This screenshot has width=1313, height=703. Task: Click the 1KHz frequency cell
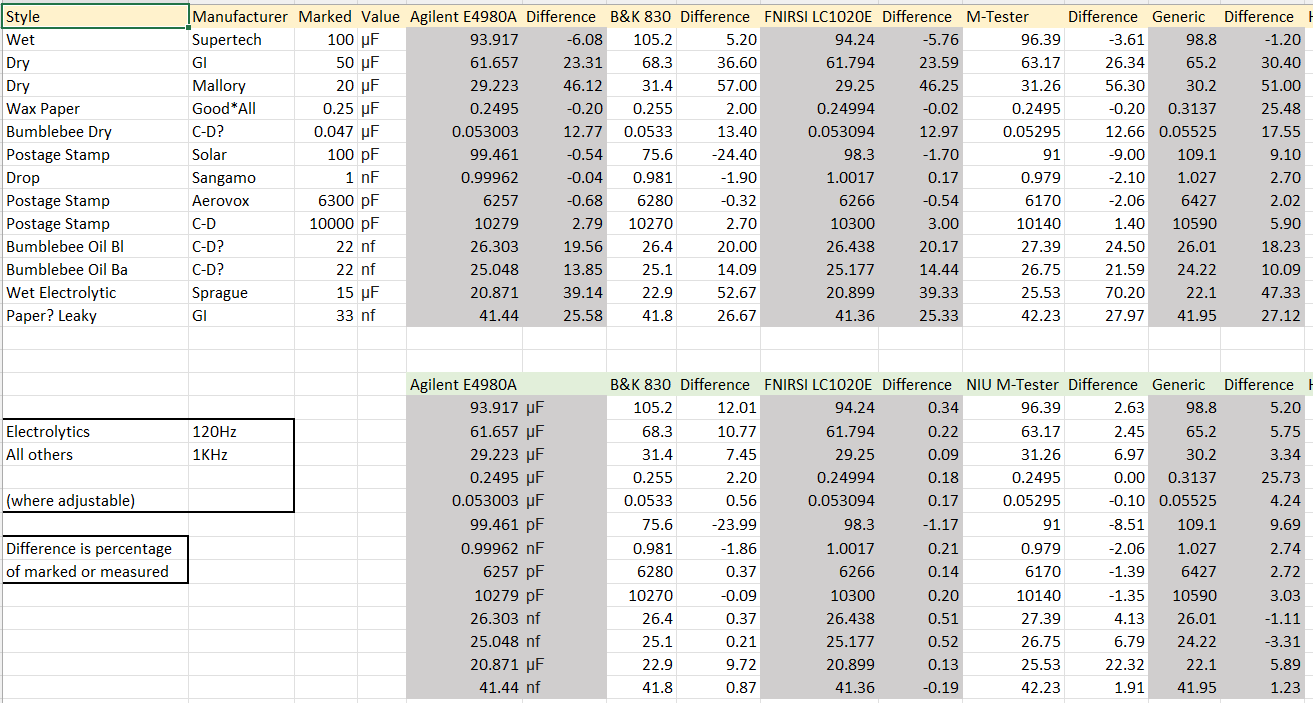click(x=241, y=455)
